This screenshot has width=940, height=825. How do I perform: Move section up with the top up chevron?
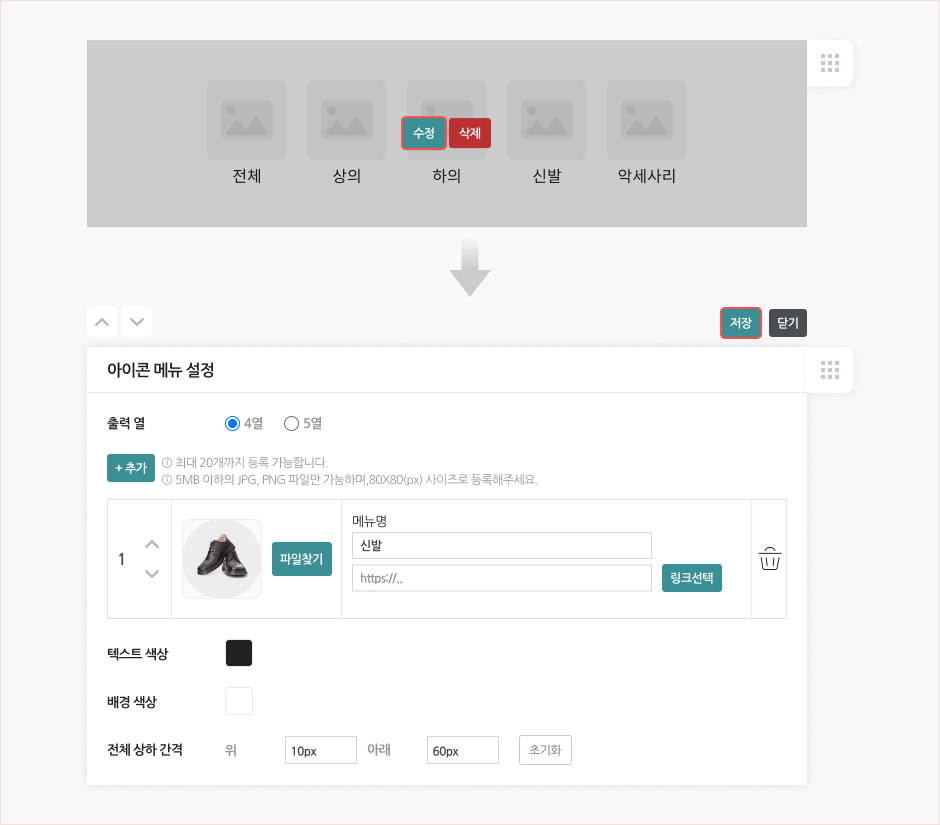click(102, 322)
